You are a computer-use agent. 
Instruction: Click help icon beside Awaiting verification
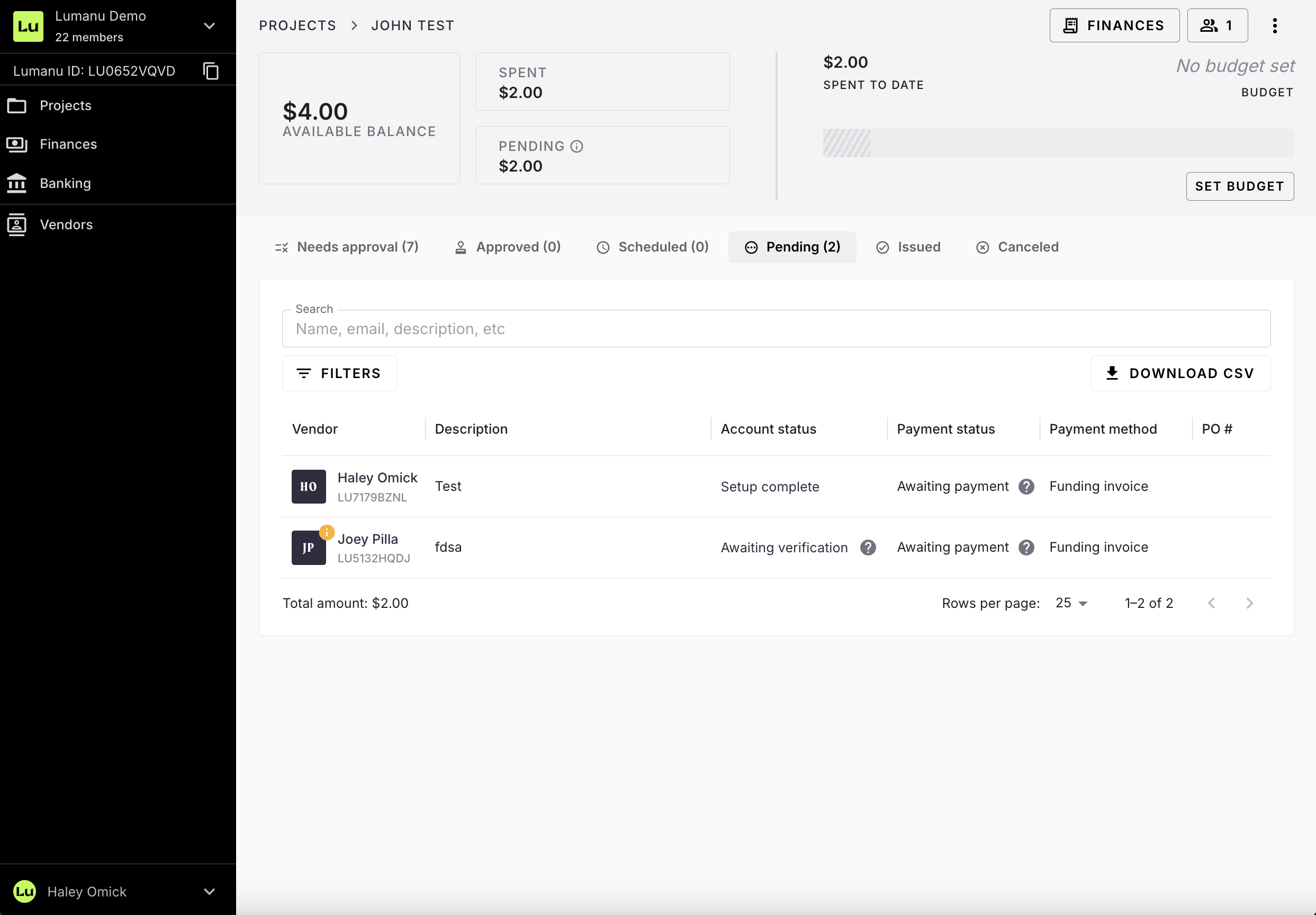click(868, 548)
